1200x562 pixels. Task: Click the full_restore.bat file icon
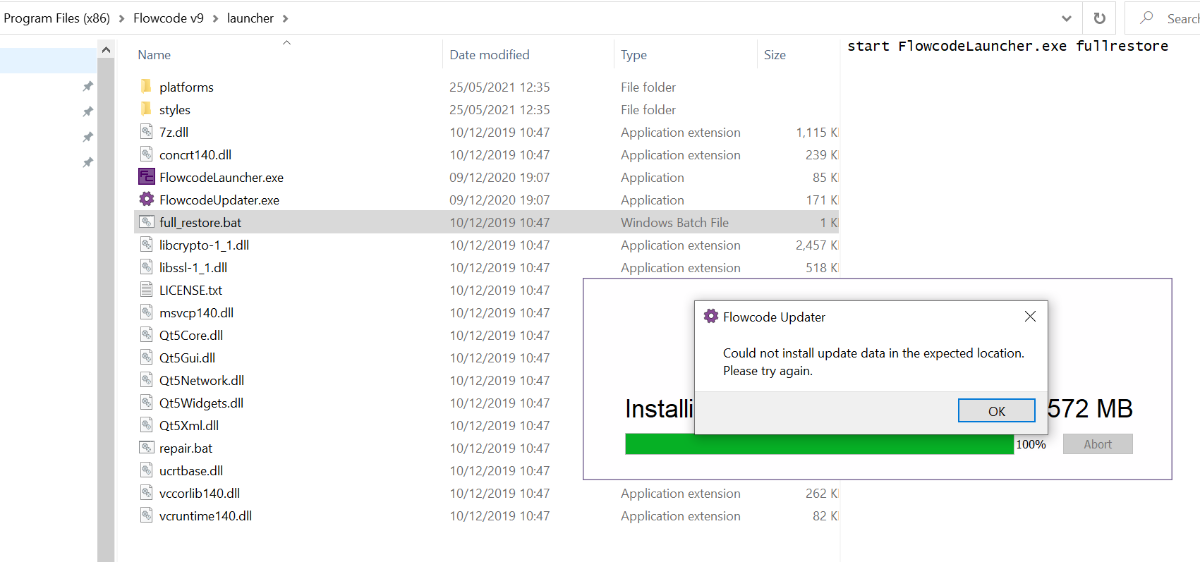(x=146, y=222)
